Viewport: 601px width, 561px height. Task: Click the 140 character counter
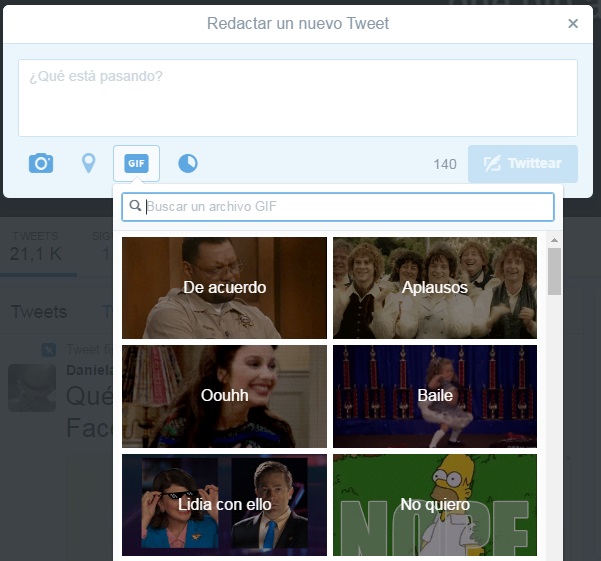tap(445, 164)
